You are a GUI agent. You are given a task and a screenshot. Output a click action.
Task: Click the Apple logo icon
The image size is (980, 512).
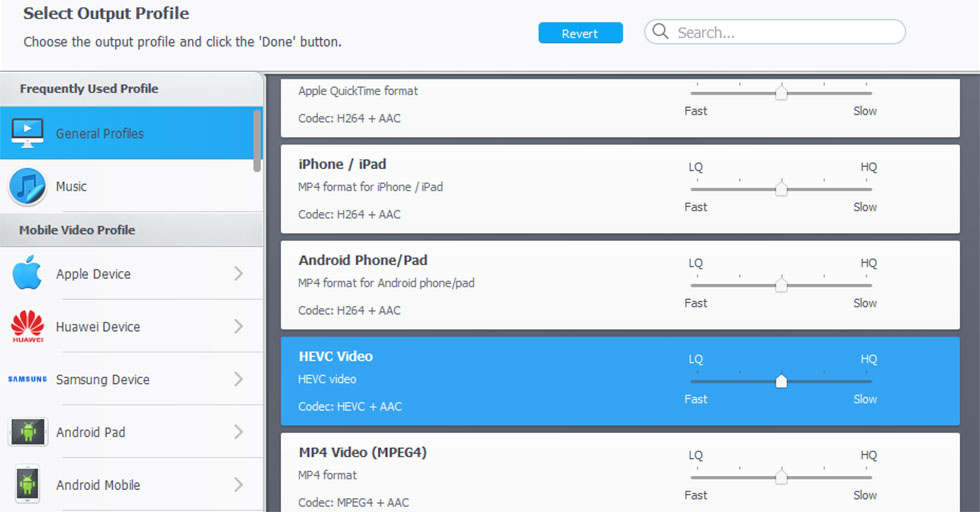point(27,273)
